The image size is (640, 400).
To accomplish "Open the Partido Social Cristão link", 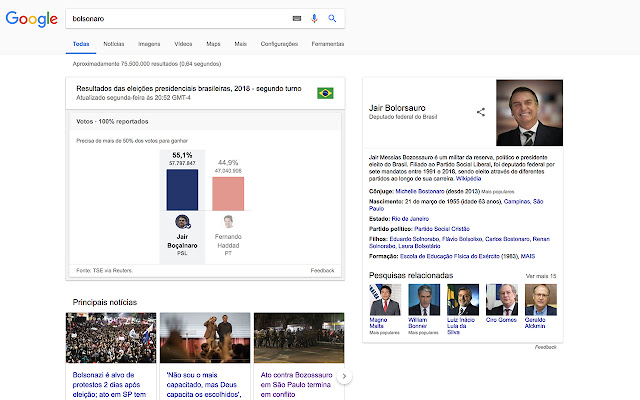I will coord(442,229).
